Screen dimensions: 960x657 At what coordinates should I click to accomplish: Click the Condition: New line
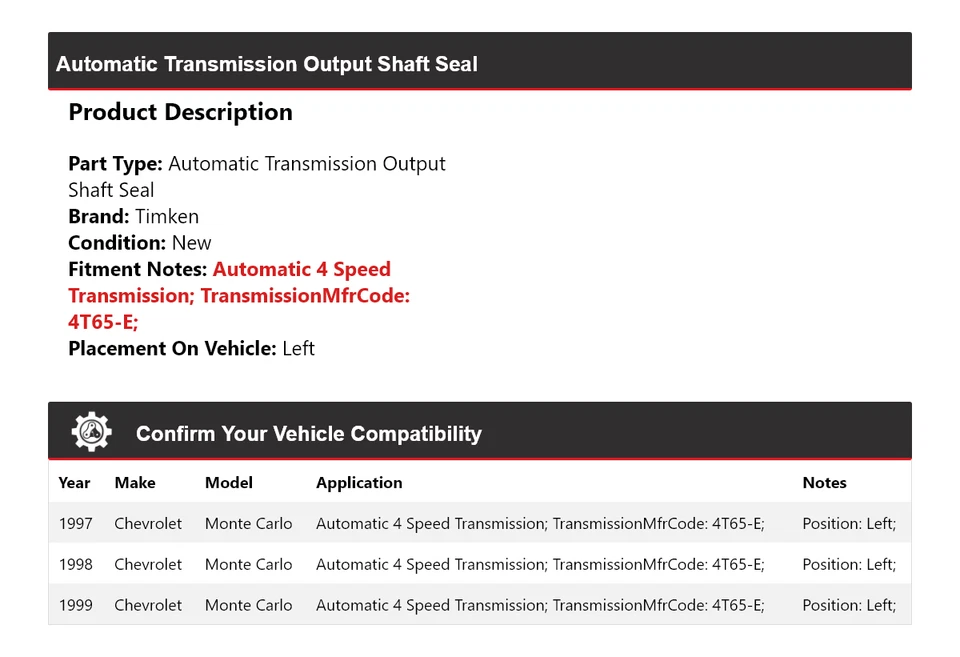click(x=140, y=242)
